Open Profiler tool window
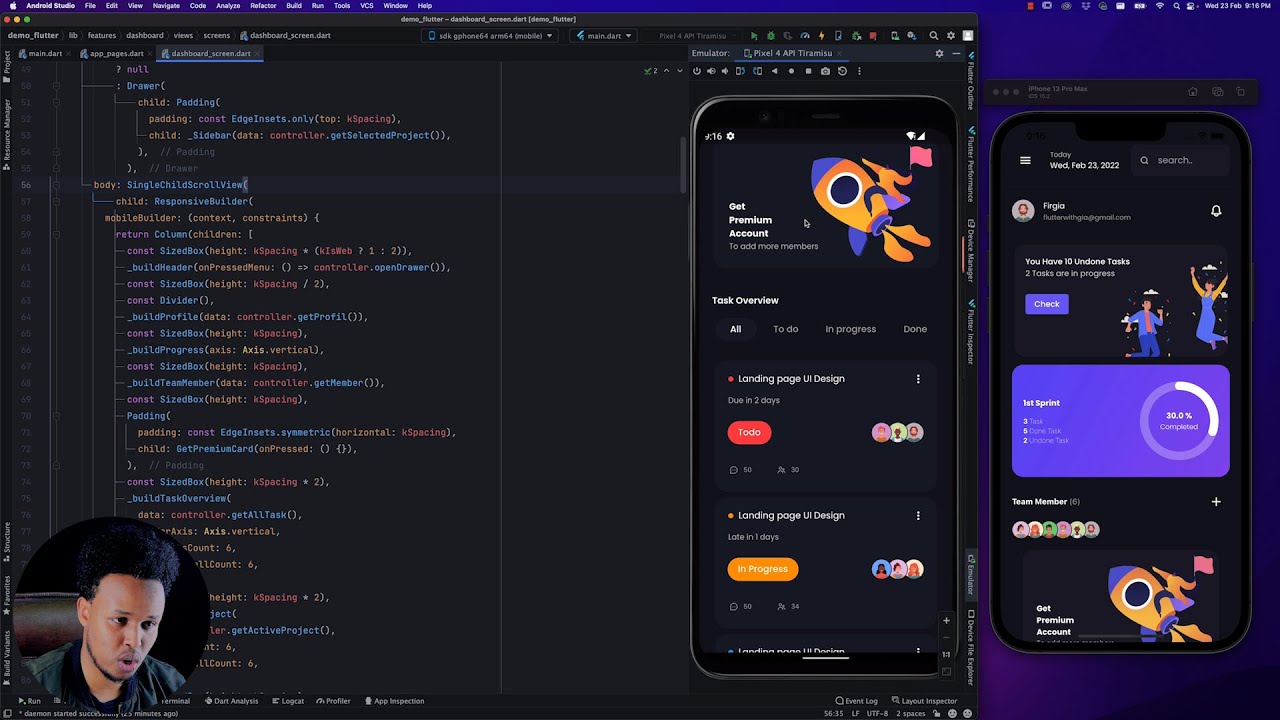The width and height of the screenshot is (1280, 720). [x=333, y=701]
